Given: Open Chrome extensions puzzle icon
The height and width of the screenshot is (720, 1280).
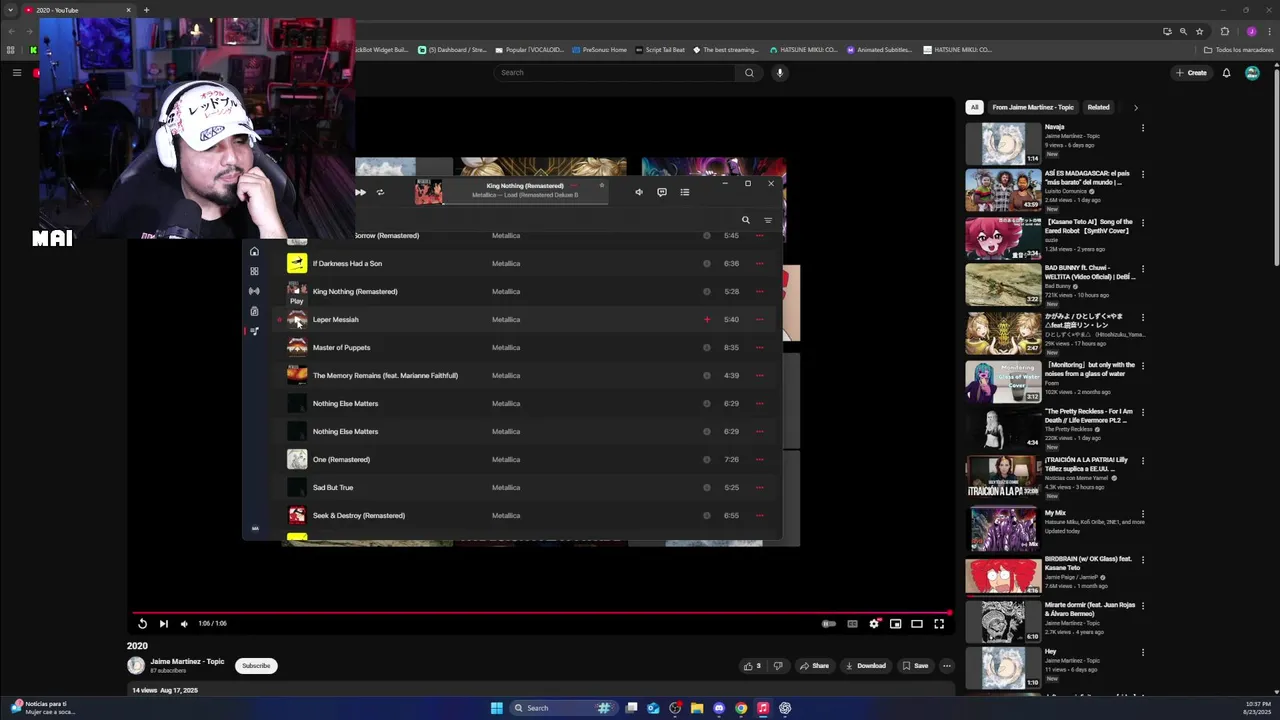Looking at the screenshot, I should (1225, 31).
